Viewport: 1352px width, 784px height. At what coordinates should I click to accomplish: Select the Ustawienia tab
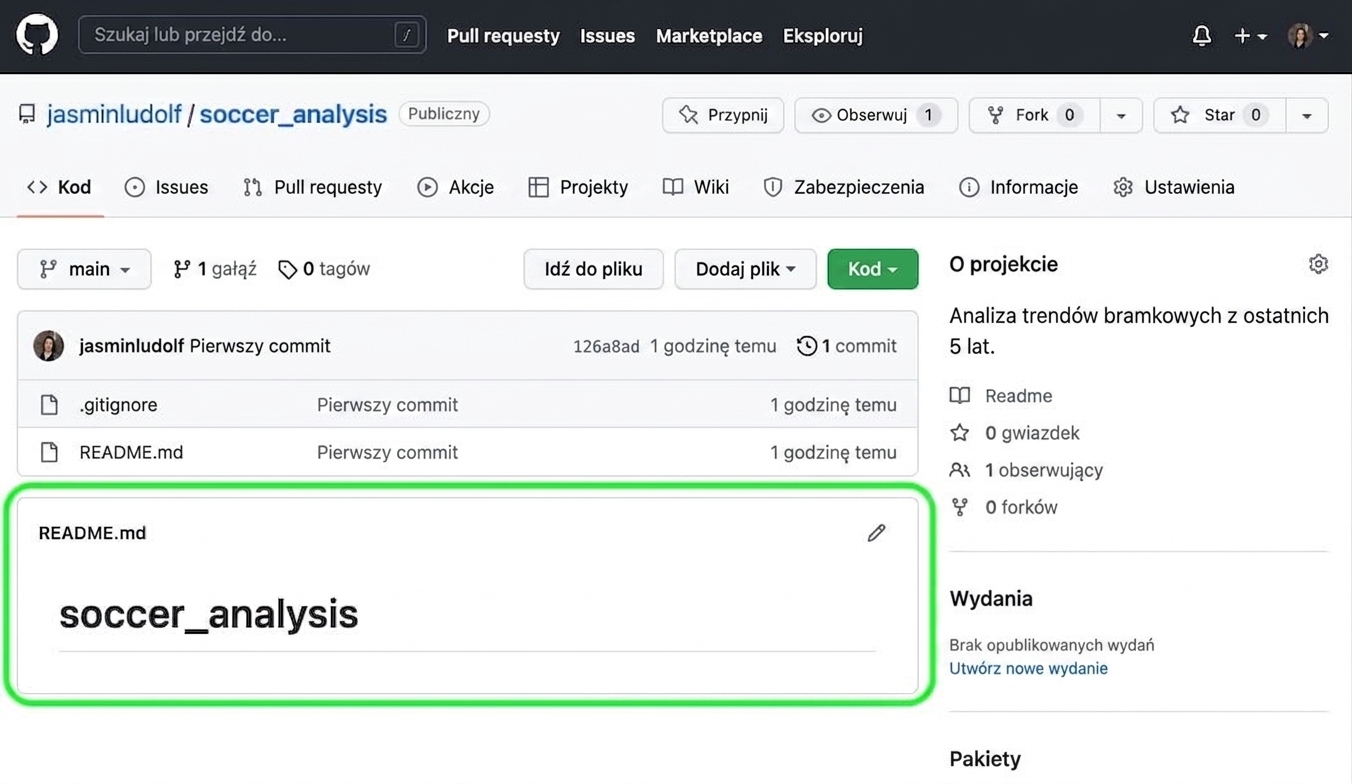pos(1174,187)
